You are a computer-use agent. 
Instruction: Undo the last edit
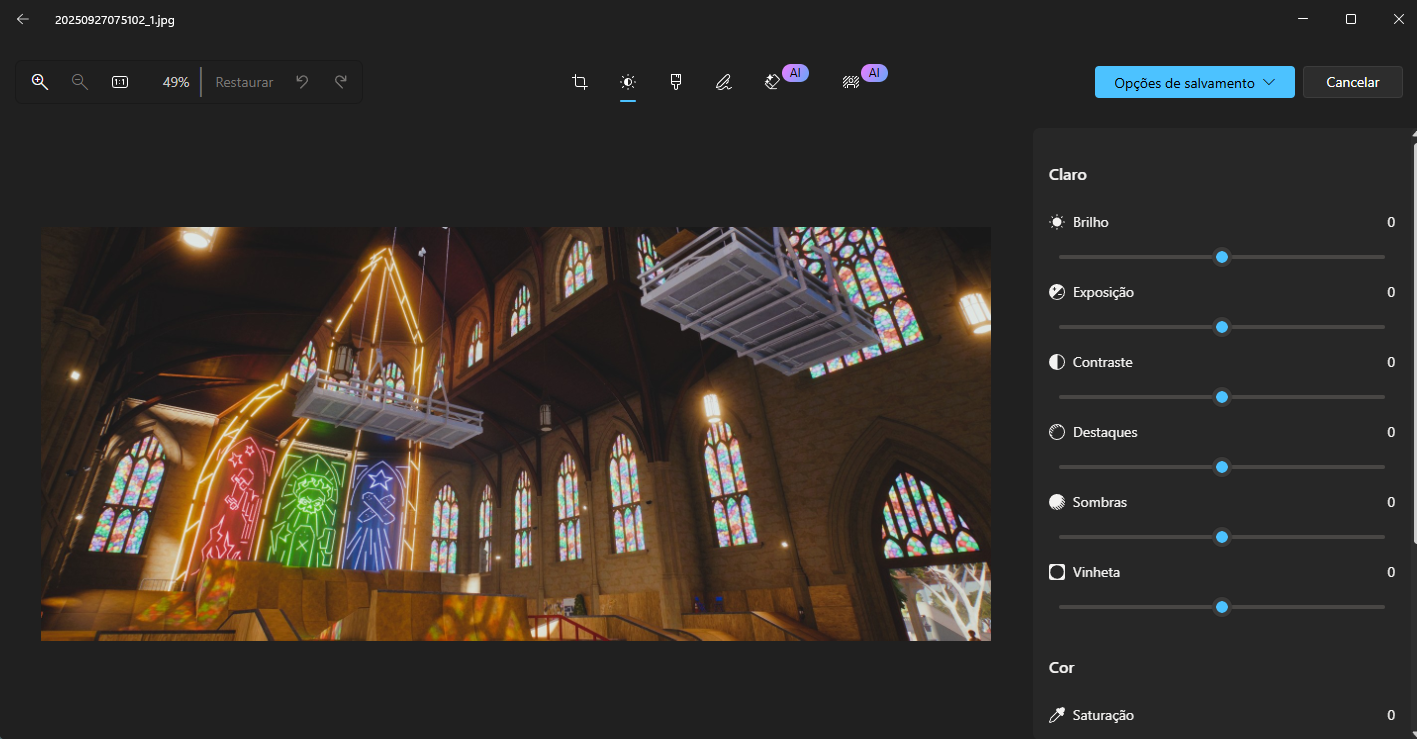pos(302,82)
